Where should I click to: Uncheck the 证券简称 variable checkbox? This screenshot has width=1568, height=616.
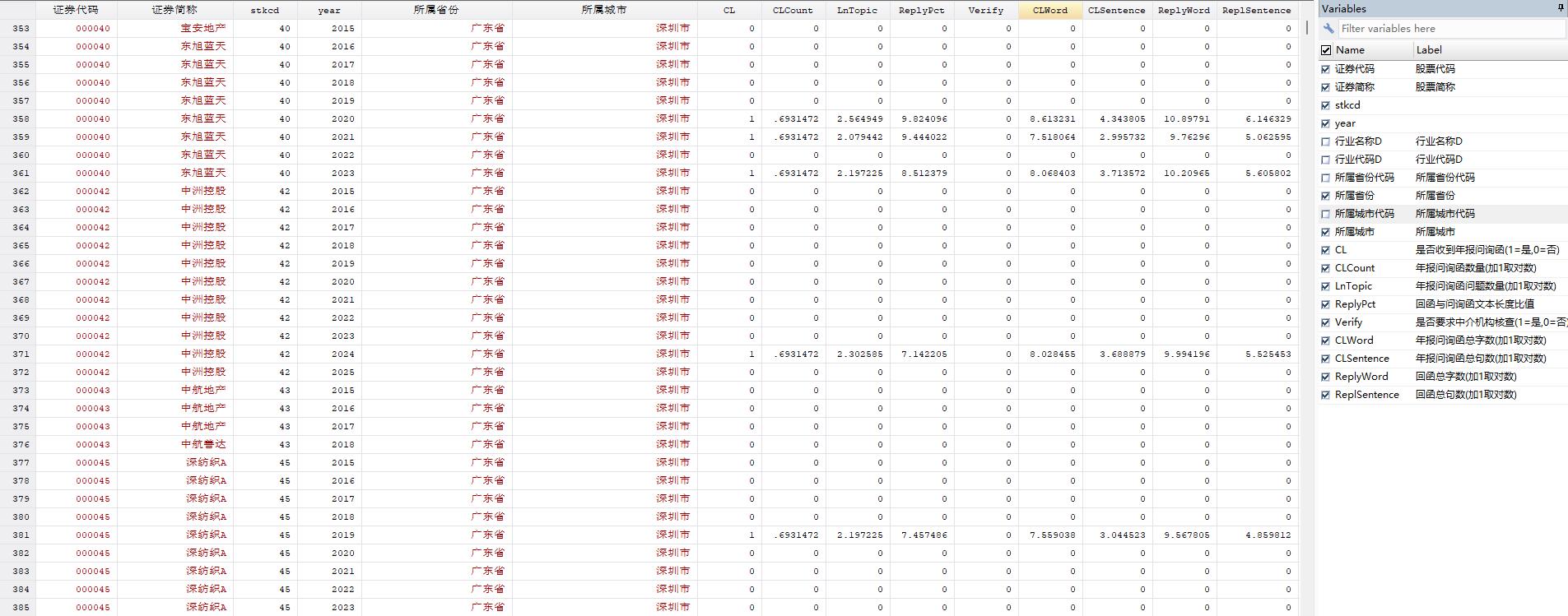[x=1325, y=87]
